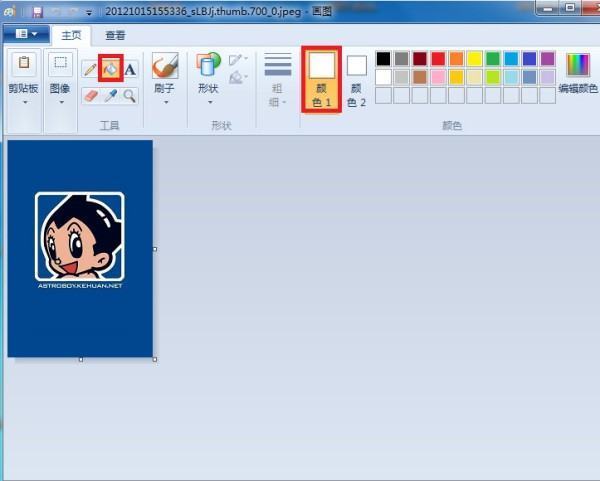Expand the Brushes dropdown arrow
The width and height of the screenshot is (600, 481).
point(166,103)
